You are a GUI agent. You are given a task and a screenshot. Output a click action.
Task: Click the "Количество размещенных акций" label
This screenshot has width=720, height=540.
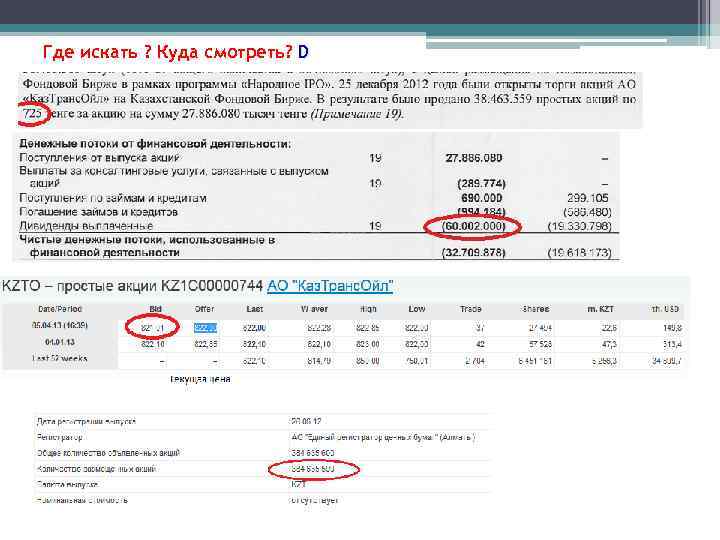coord(96,469)
